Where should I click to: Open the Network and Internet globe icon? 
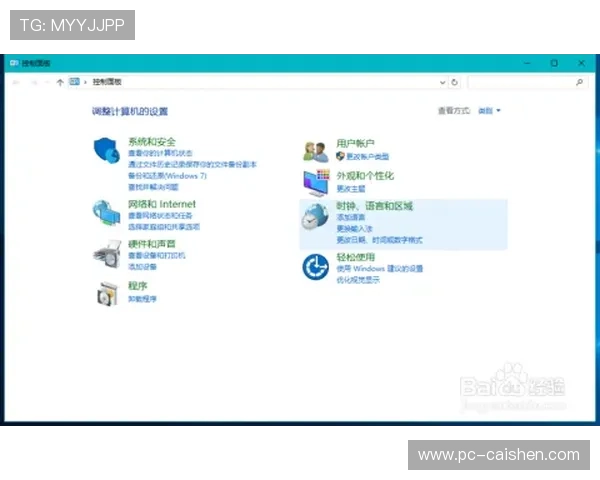[106, 213]
